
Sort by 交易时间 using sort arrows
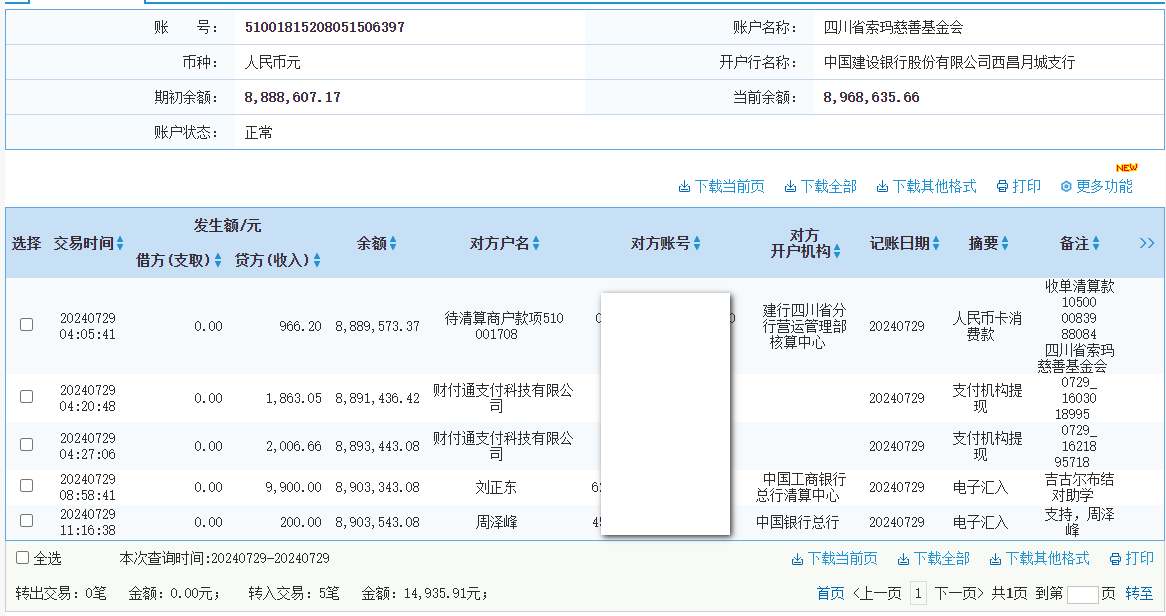pyautogui.click(x=120, y=243)
